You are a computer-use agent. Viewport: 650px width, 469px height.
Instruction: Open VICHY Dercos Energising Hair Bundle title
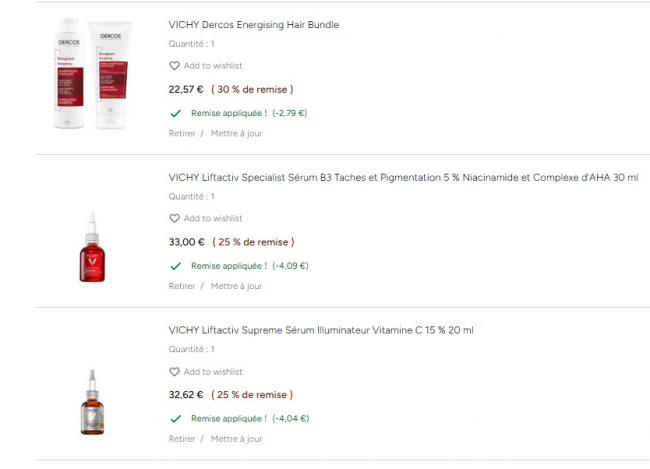(254, 25)
